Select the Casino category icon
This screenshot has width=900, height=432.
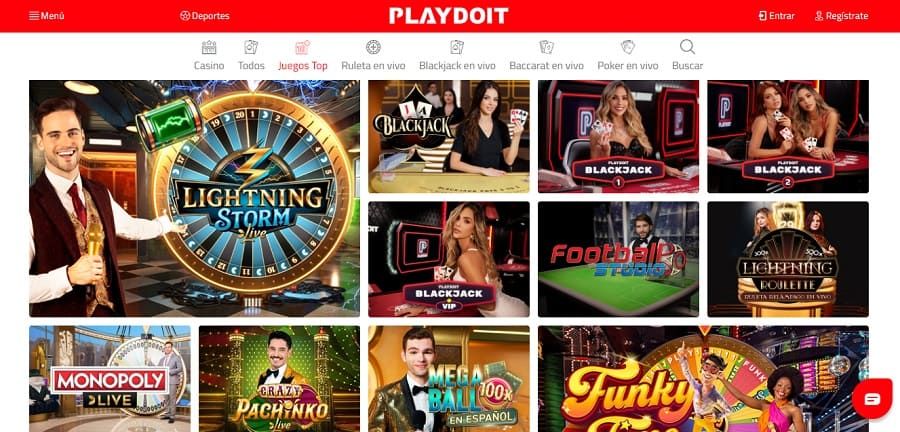coord(209,48)
